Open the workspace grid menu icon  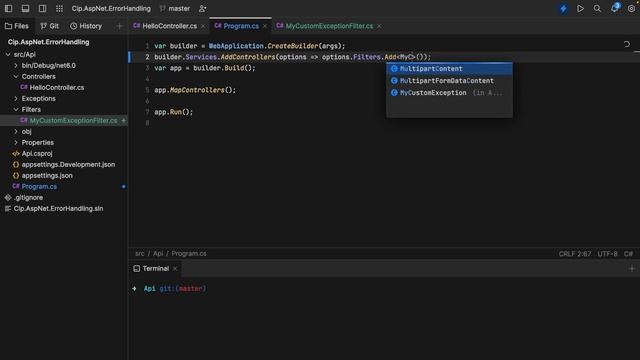point(59,9)
